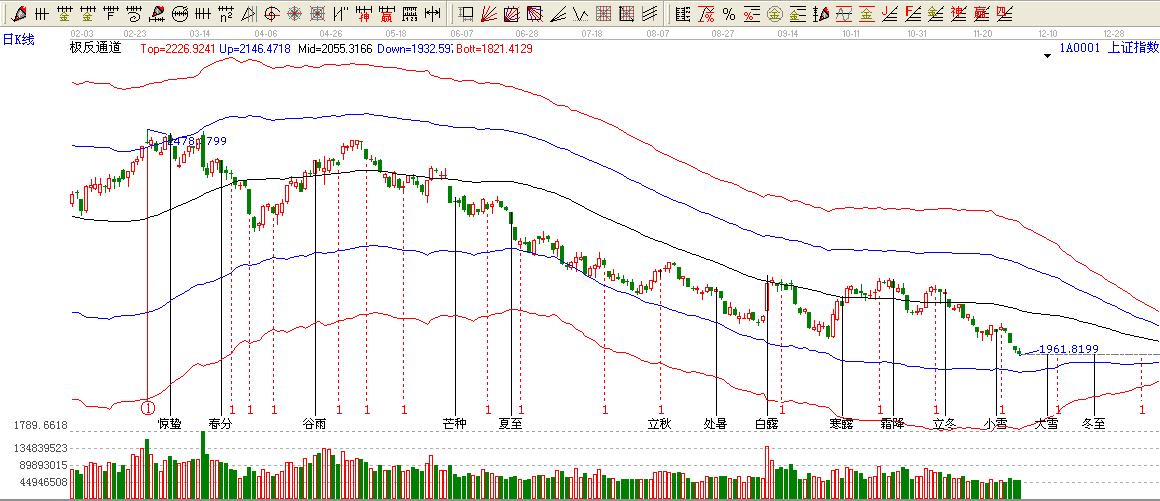Click the 极反通道 indicator name
The height and width of the screenshot is (501, 1160).
click(x=95, y=48)
